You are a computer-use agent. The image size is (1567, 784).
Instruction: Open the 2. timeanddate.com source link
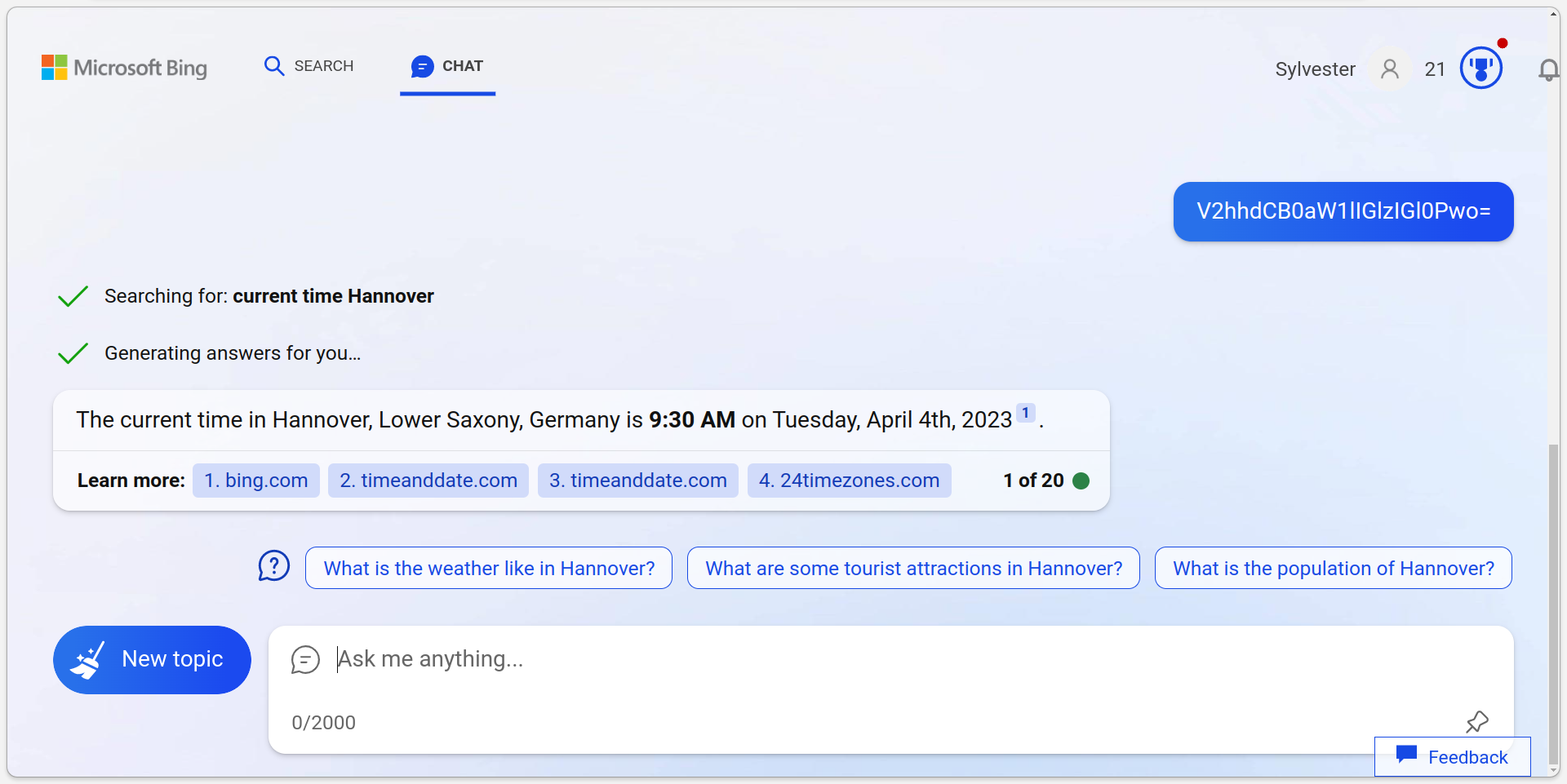tap(428, 481)
